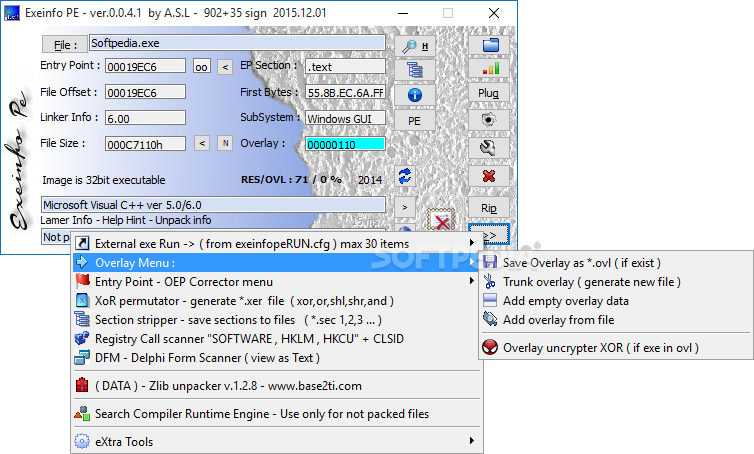Click the External exe Run shortcut icon
754x454 pixels.
(82, 243)
